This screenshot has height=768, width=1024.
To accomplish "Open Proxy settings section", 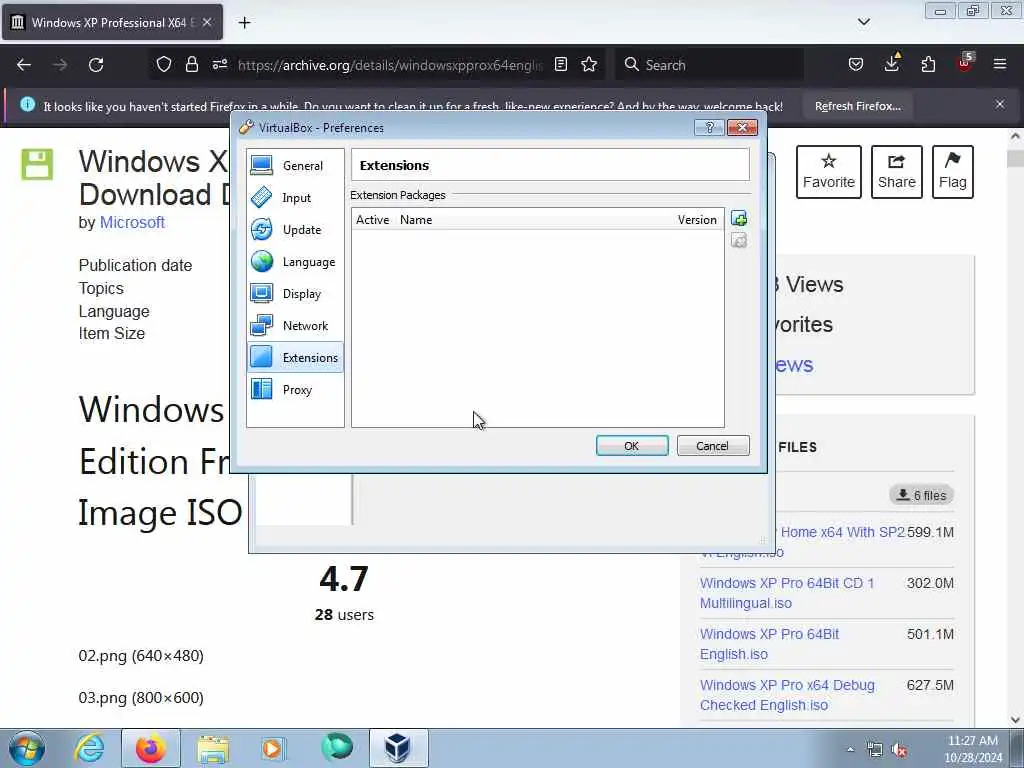I will click(295, 390).
